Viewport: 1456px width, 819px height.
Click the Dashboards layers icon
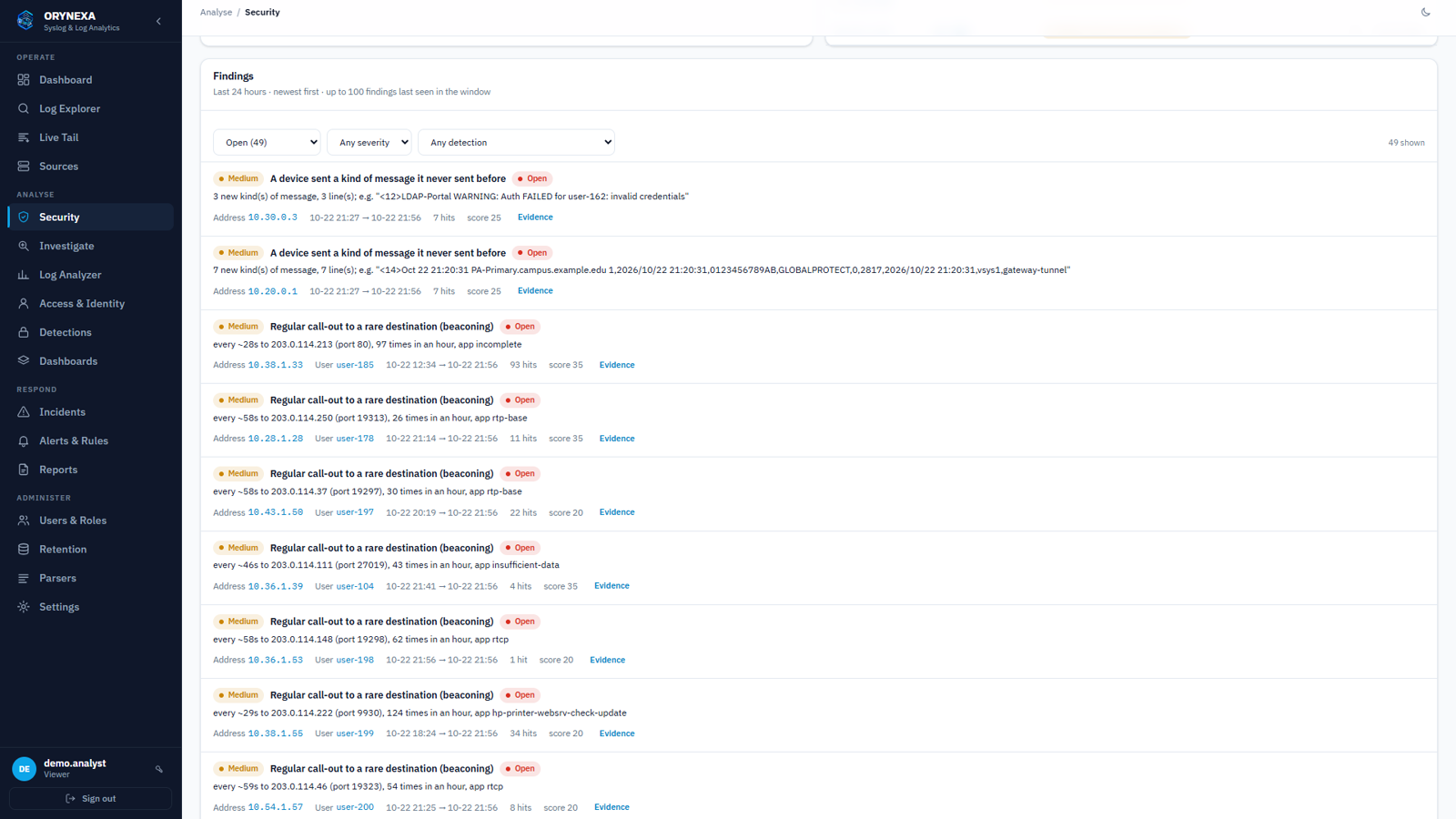(24, 361)
